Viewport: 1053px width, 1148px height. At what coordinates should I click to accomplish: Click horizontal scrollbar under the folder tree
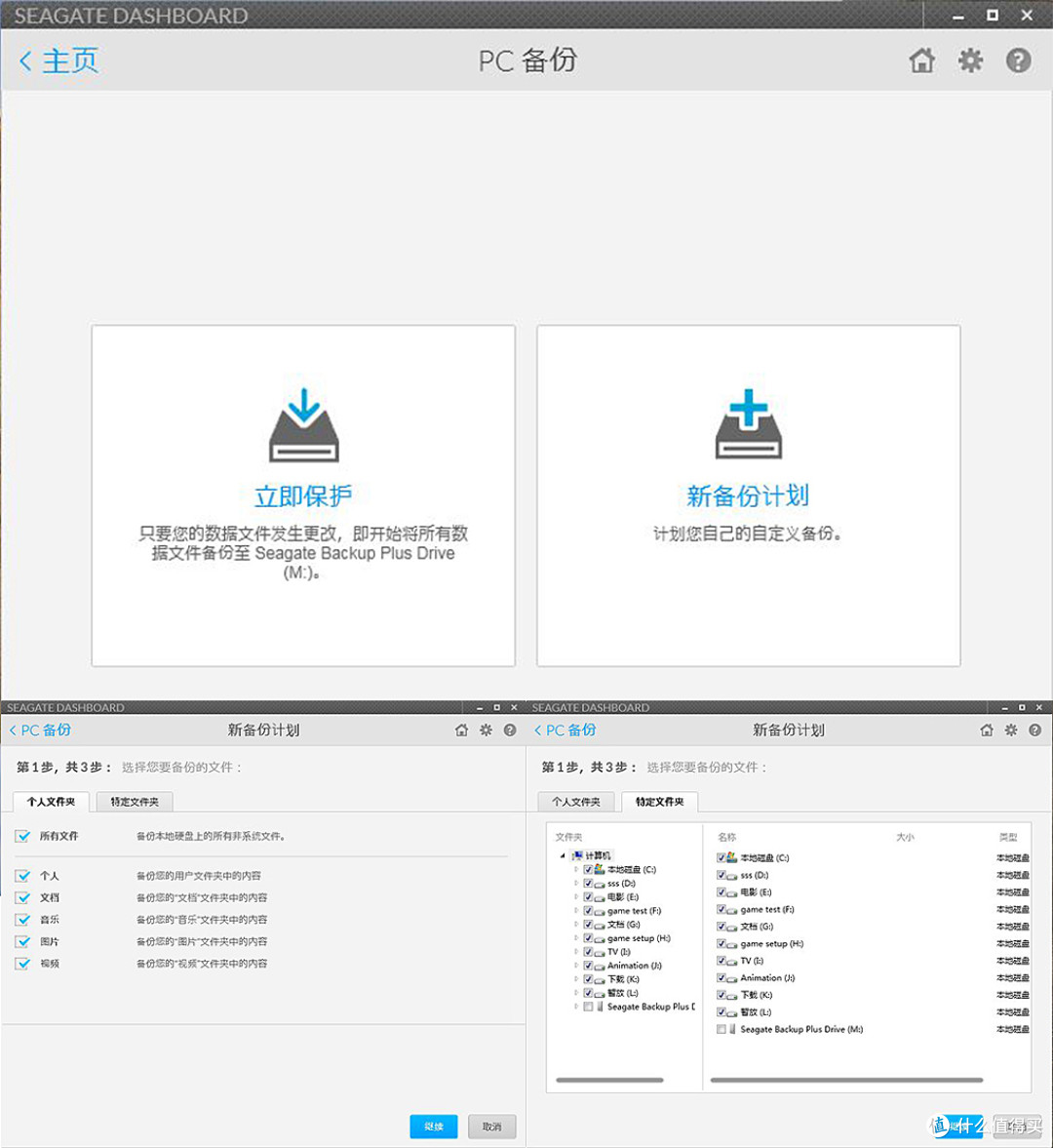pos(609,1080)
